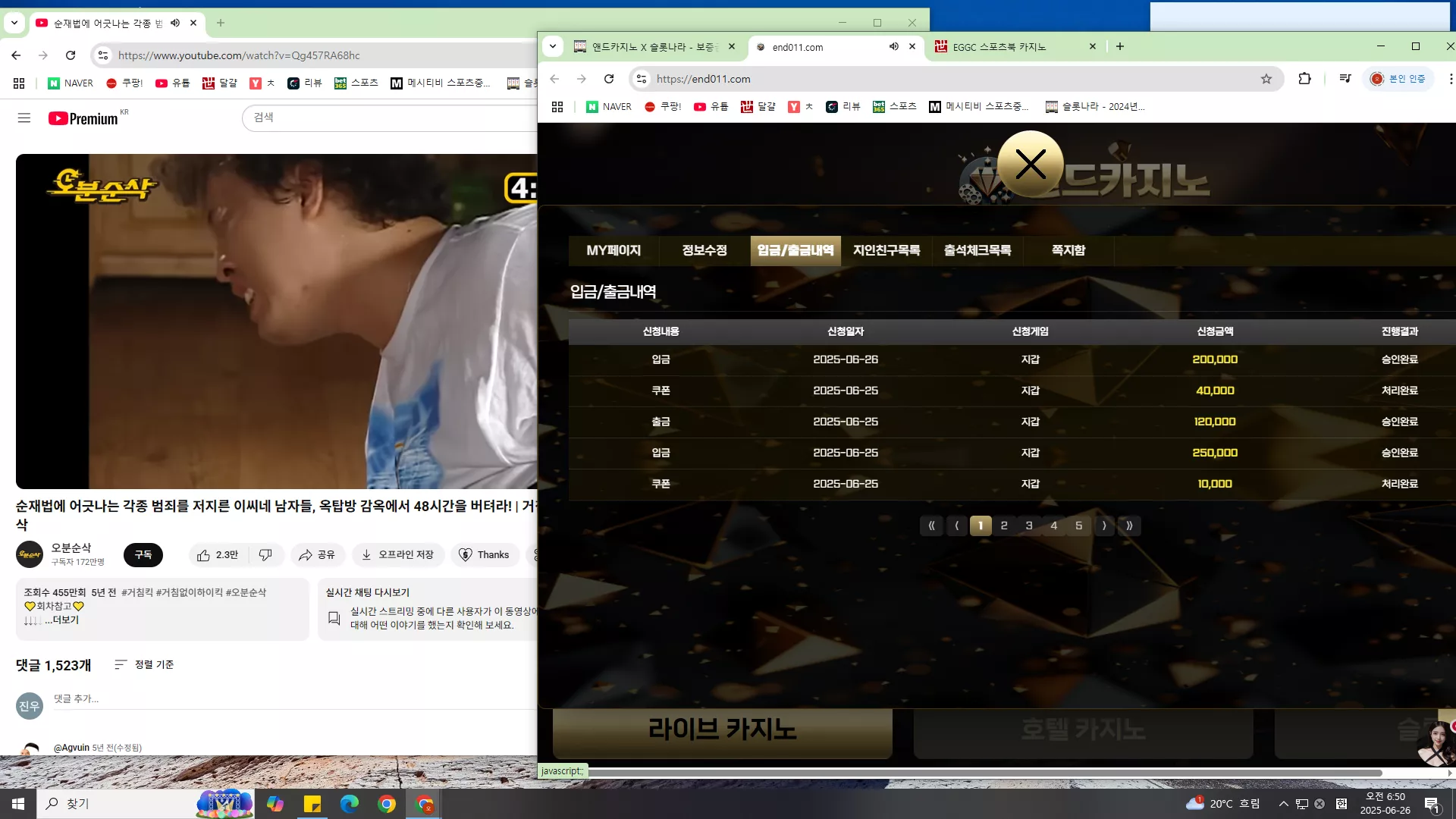Open Microsoft Edge from the taskbar
The width and height of the screenshot is (1456, 819).
[350, 804]
